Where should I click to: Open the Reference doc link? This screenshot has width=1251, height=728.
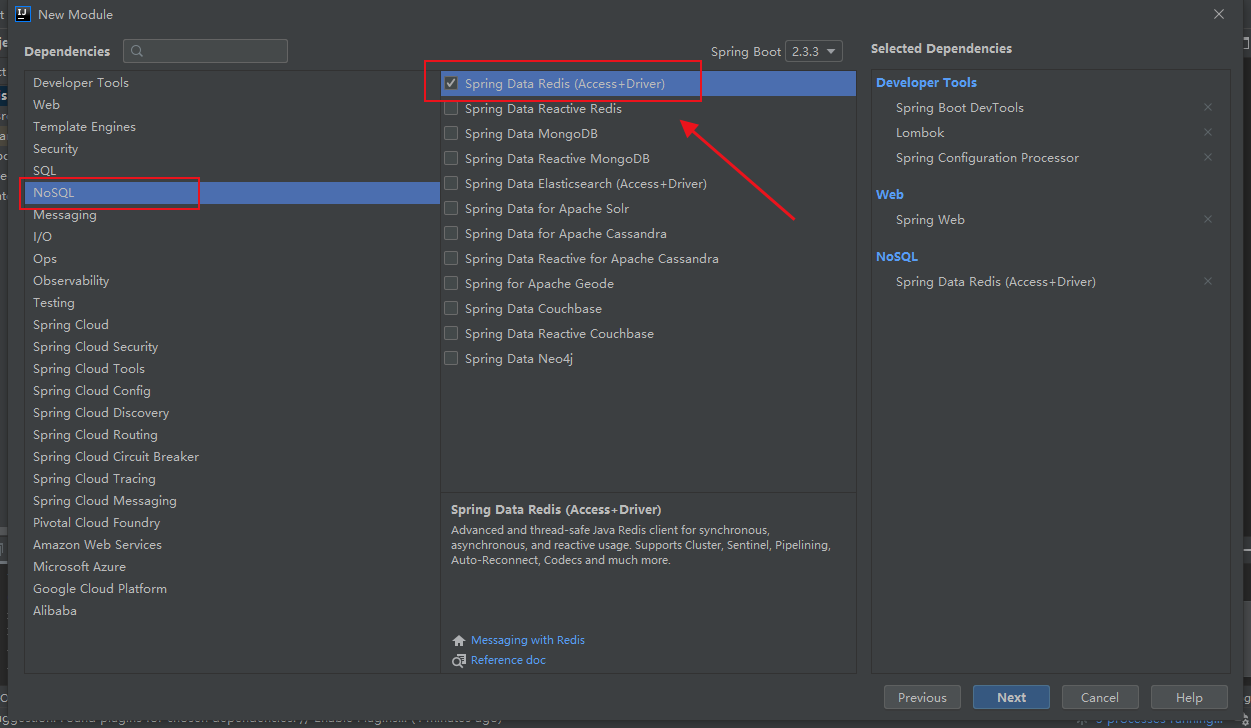click(508, 660)
